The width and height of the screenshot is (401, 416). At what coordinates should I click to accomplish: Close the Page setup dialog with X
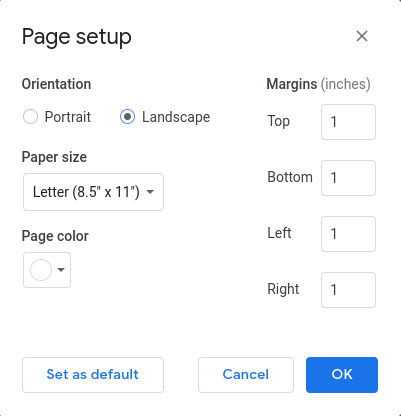click(362, 36)
